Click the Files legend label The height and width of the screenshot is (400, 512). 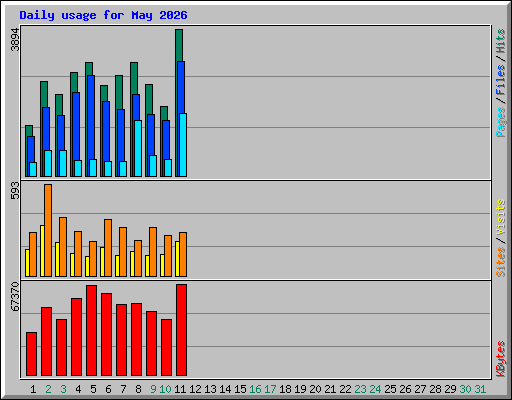coord(501,79)
